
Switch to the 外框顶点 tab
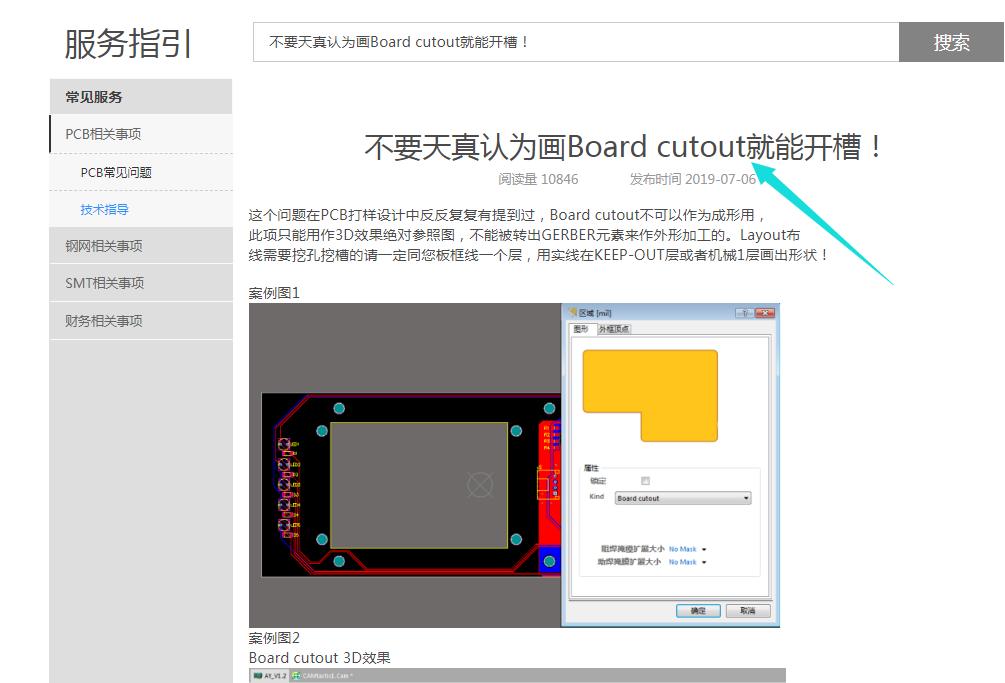[614, 329]
